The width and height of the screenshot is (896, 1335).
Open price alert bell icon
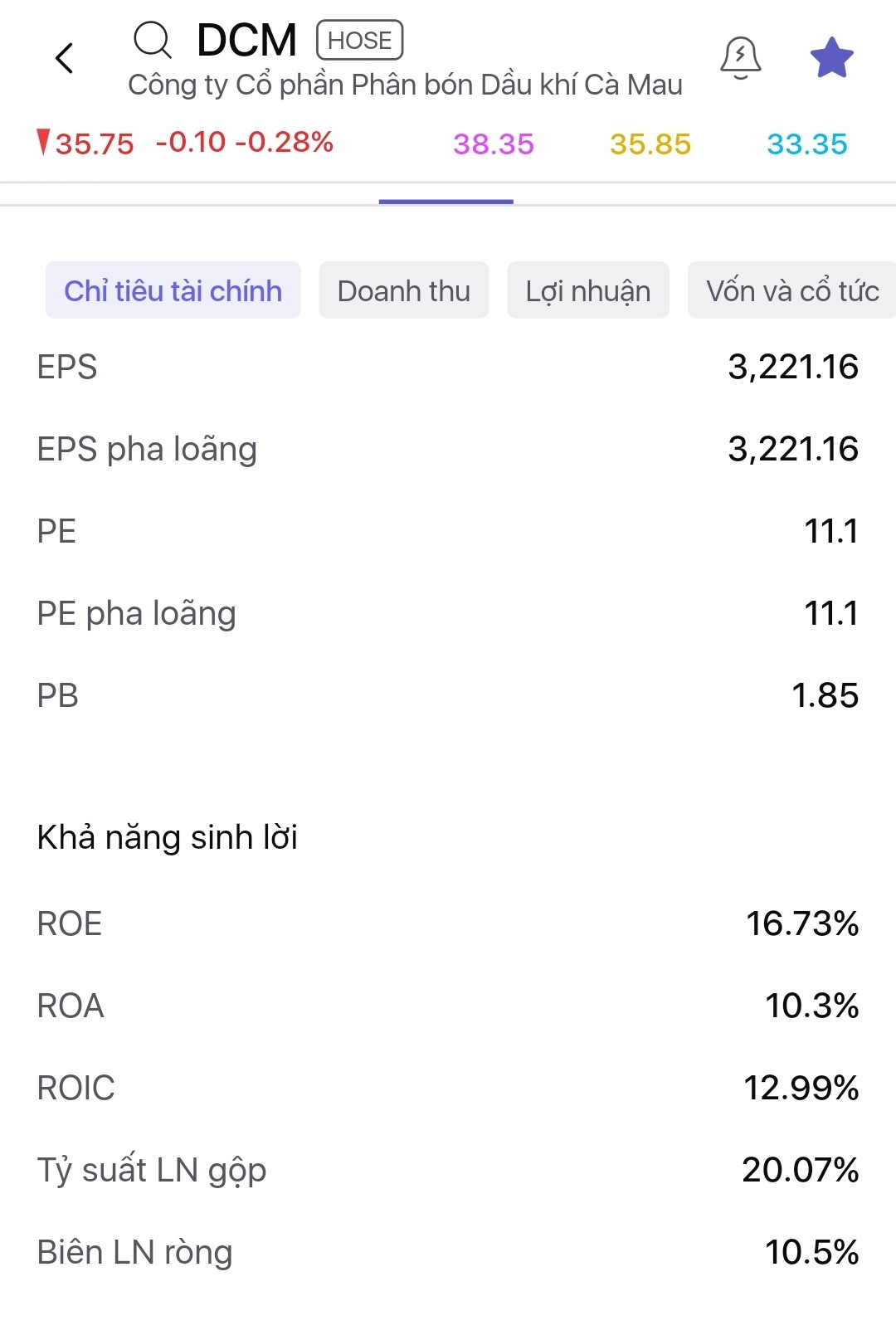[740, 57]
